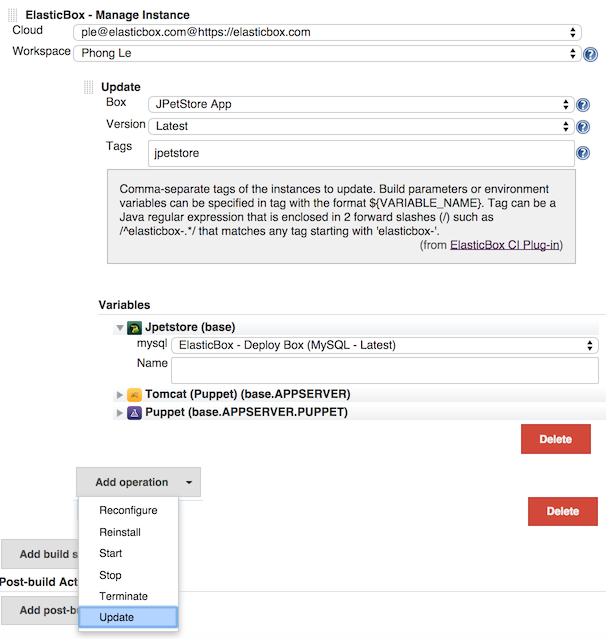
Task: Toggle the Add operation dropdown button
Action: coord(138,482)
